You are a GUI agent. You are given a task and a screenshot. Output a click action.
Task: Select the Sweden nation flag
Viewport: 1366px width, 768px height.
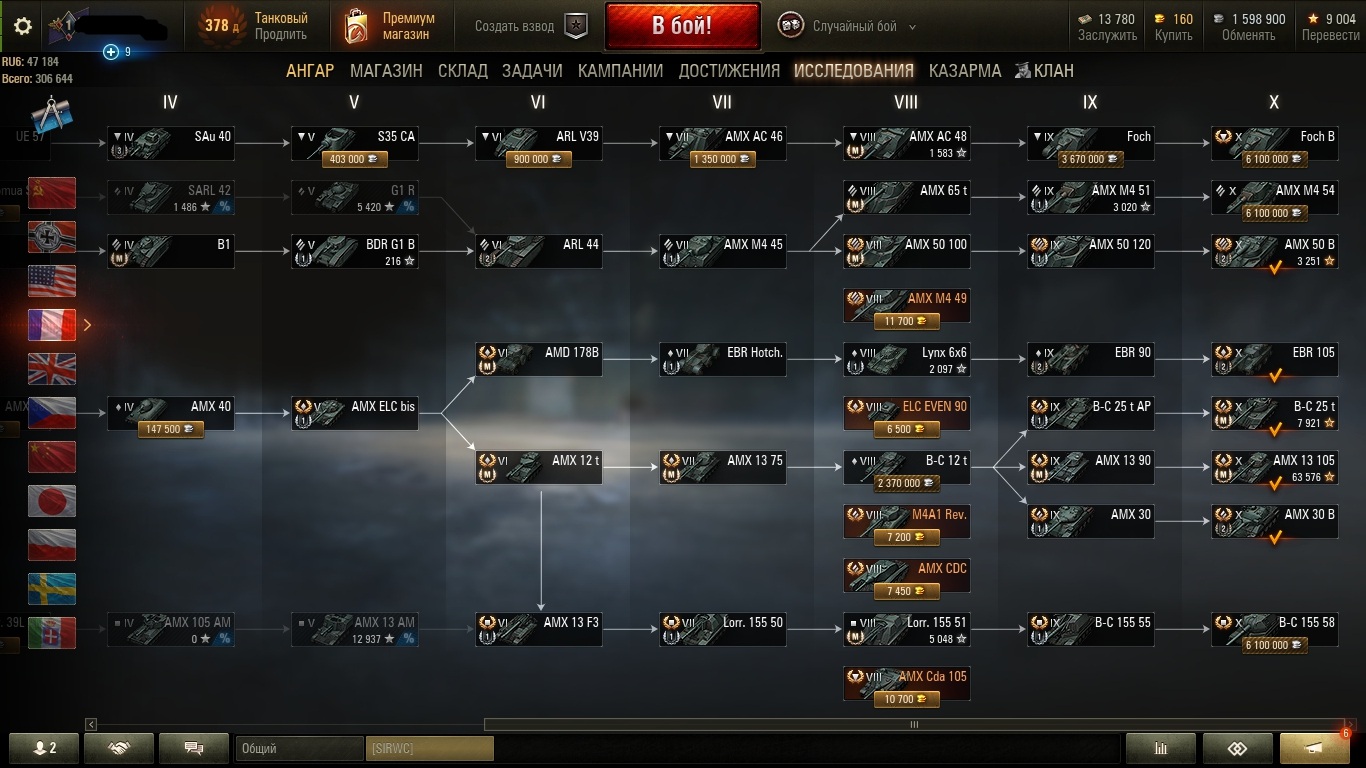[52, 589]
